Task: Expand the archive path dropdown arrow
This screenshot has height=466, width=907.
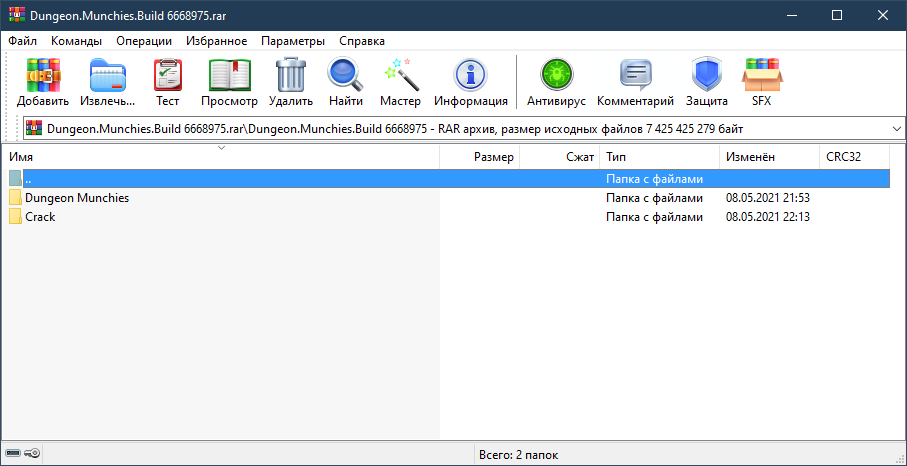Action: 897,128
